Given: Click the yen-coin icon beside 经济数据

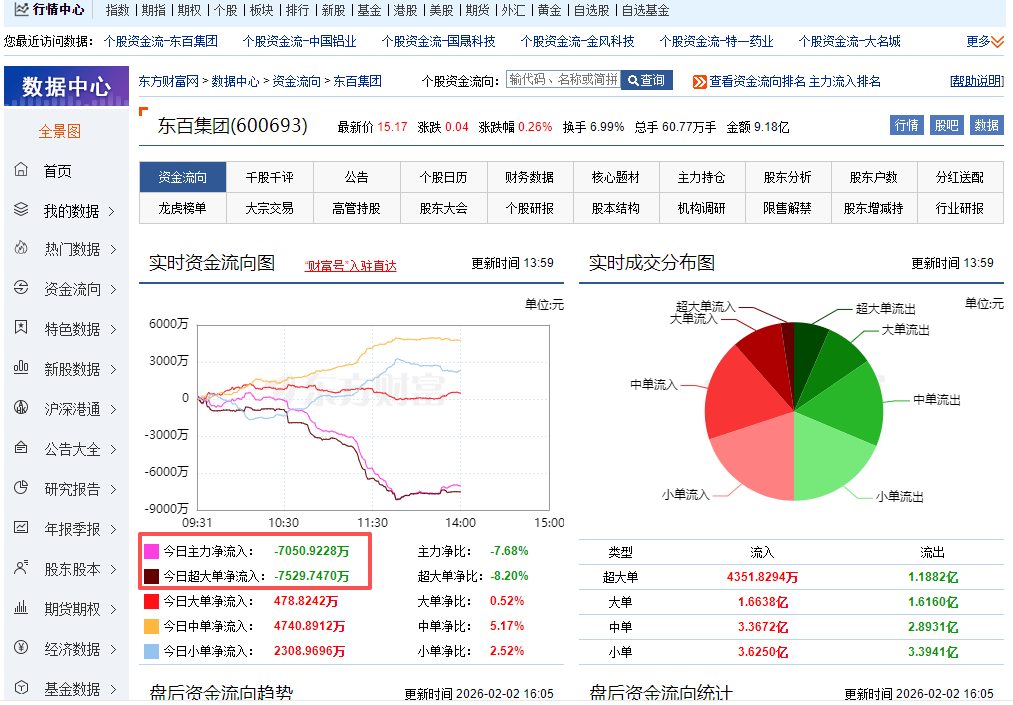Looking at the screenshot, I should (21, 647).
